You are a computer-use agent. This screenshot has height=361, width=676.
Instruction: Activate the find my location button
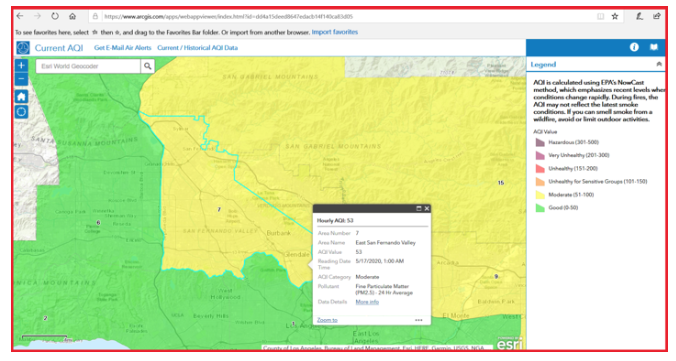pos(21,112)
